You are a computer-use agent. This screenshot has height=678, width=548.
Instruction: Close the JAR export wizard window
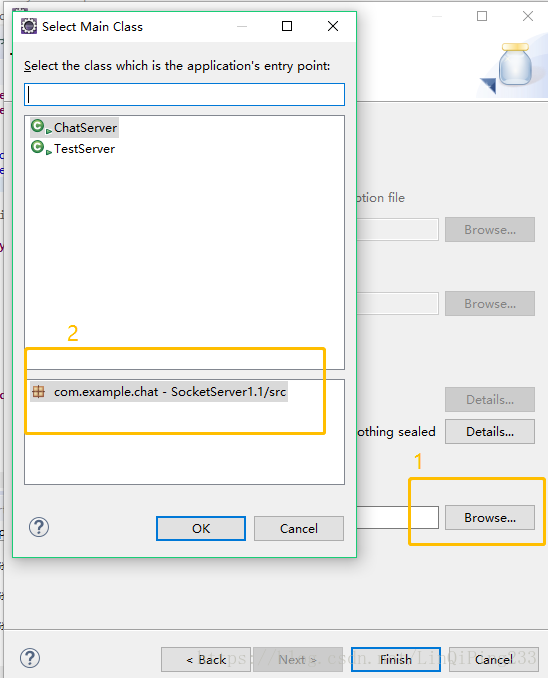[x=528, y=16]
